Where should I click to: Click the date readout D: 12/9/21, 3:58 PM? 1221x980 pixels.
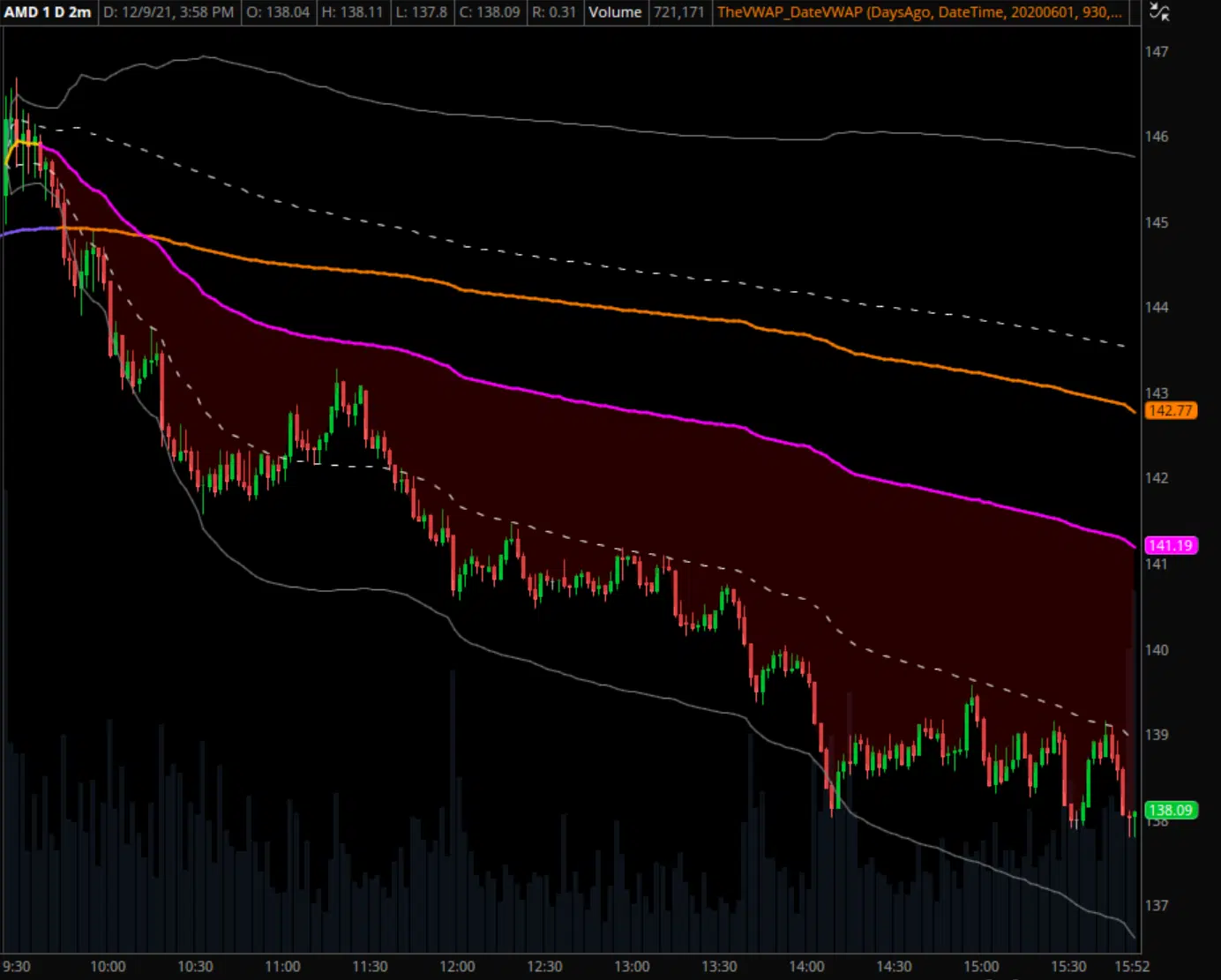point(169,12)
